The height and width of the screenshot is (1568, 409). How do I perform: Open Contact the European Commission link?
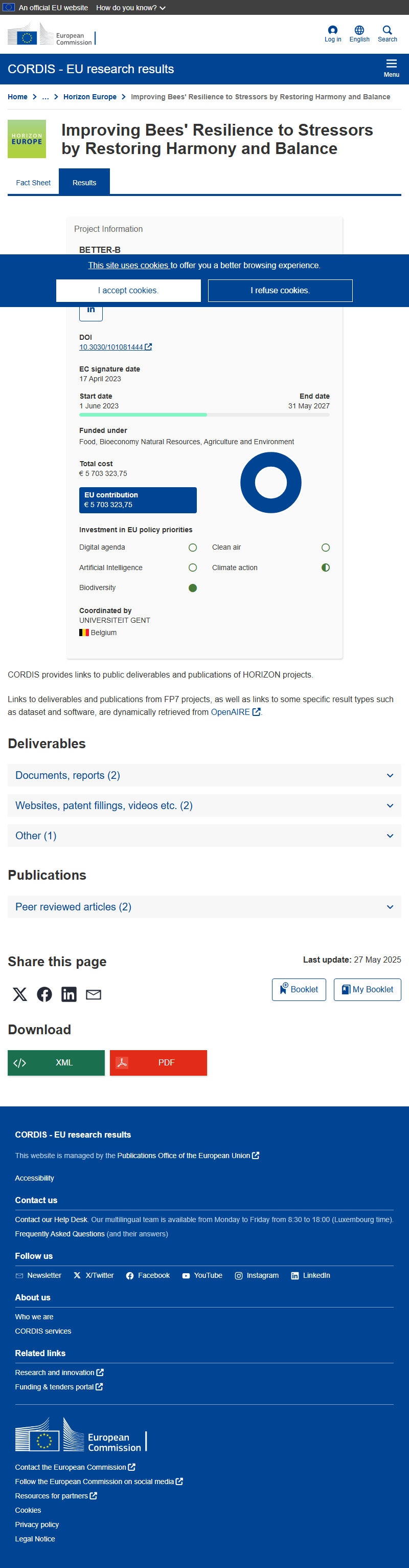tap(75, 1467)
